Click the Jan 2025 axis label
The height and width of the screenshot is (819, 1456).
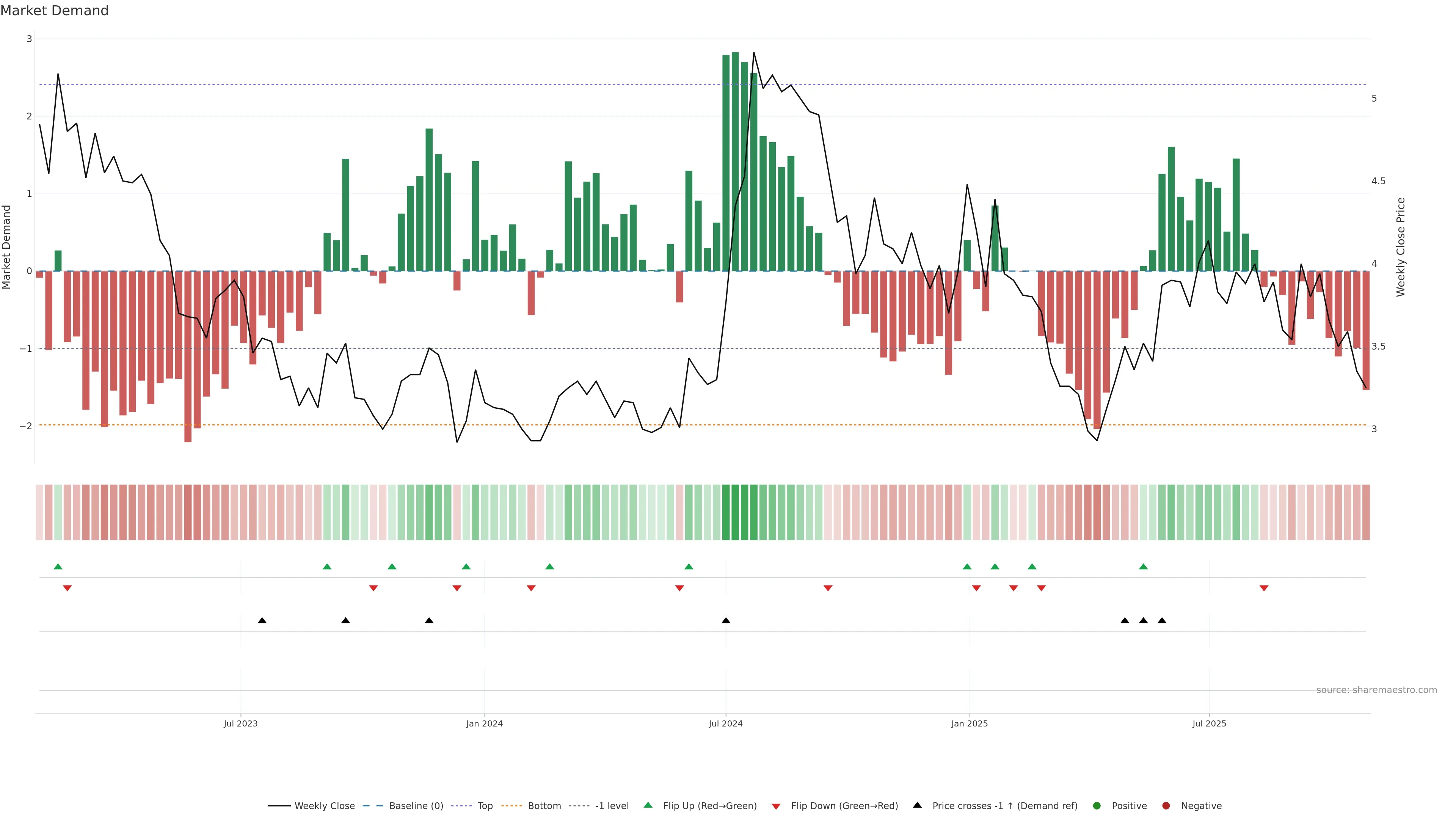[970, 723]
